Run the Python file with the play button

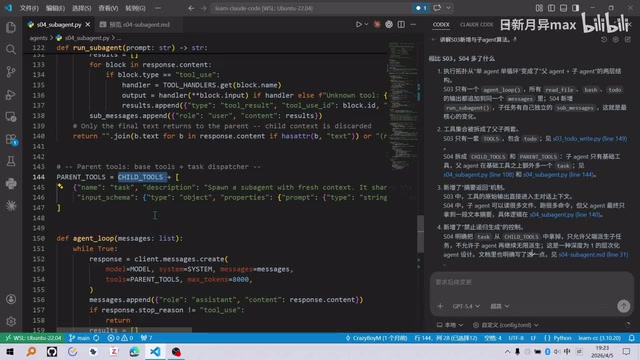coord(358,24)
